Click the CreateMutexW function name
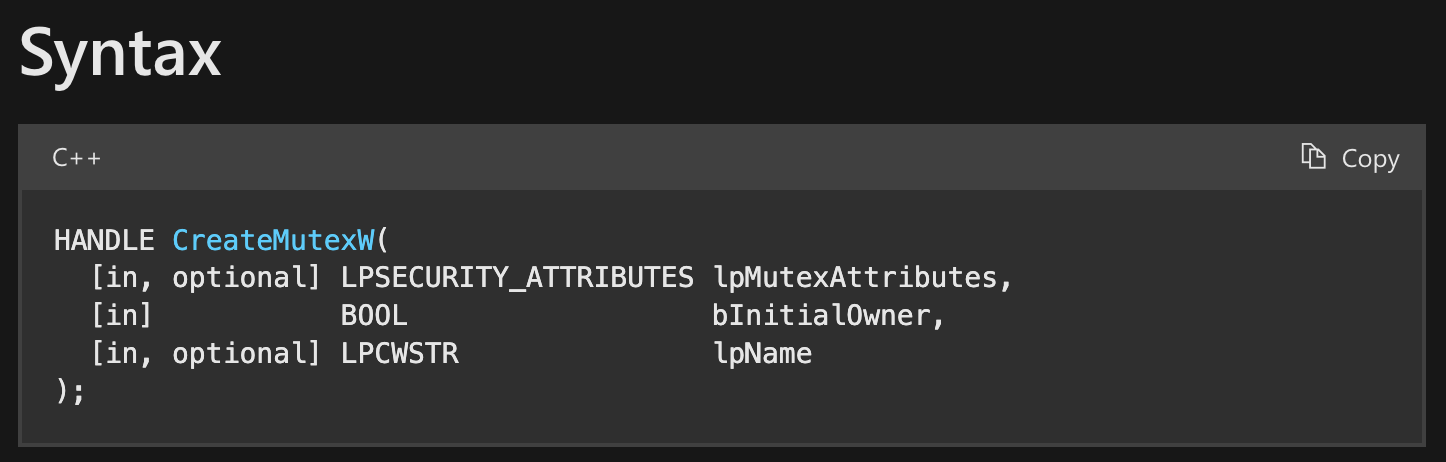 point(273,240)
